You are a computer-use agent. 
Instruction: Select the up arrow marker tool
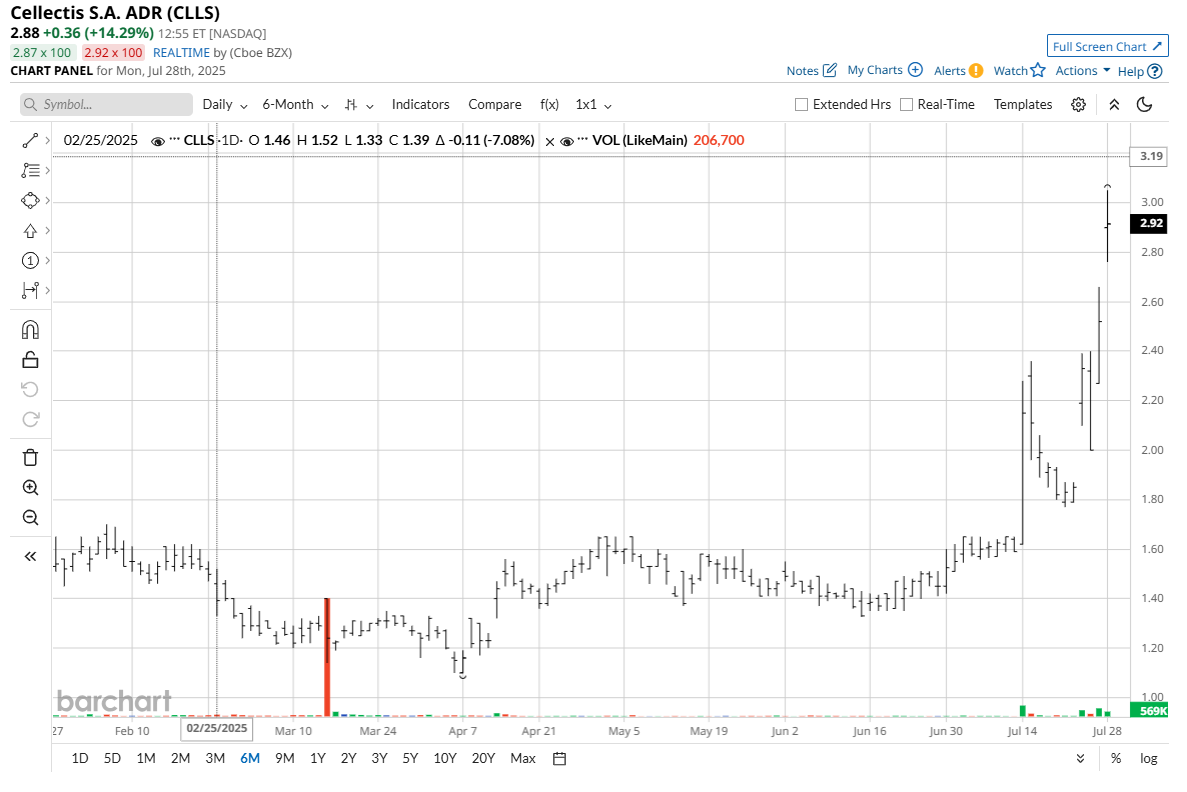[x=30, y=231]
